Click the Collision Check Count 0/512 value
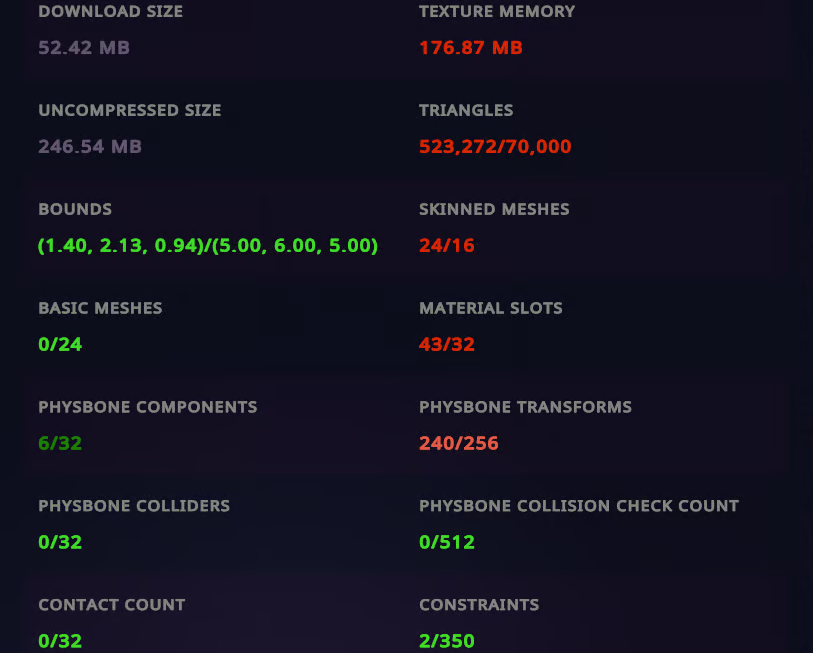The height and width of the screenshot is (653, 813). point(447,543)
